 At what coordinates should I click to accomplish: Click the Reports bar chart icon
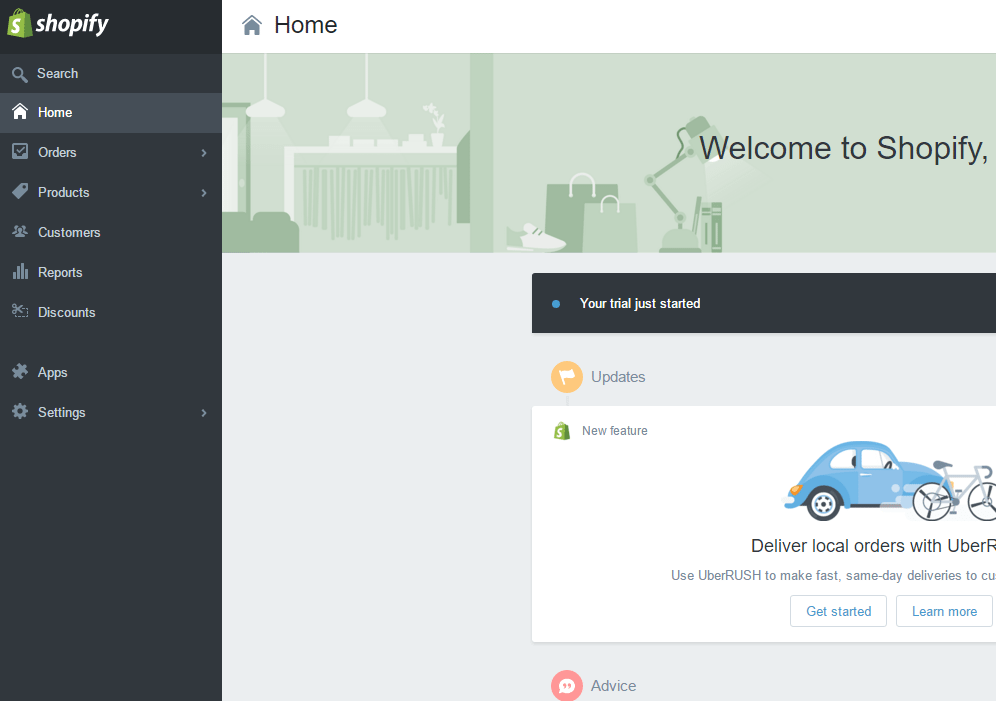20,272
